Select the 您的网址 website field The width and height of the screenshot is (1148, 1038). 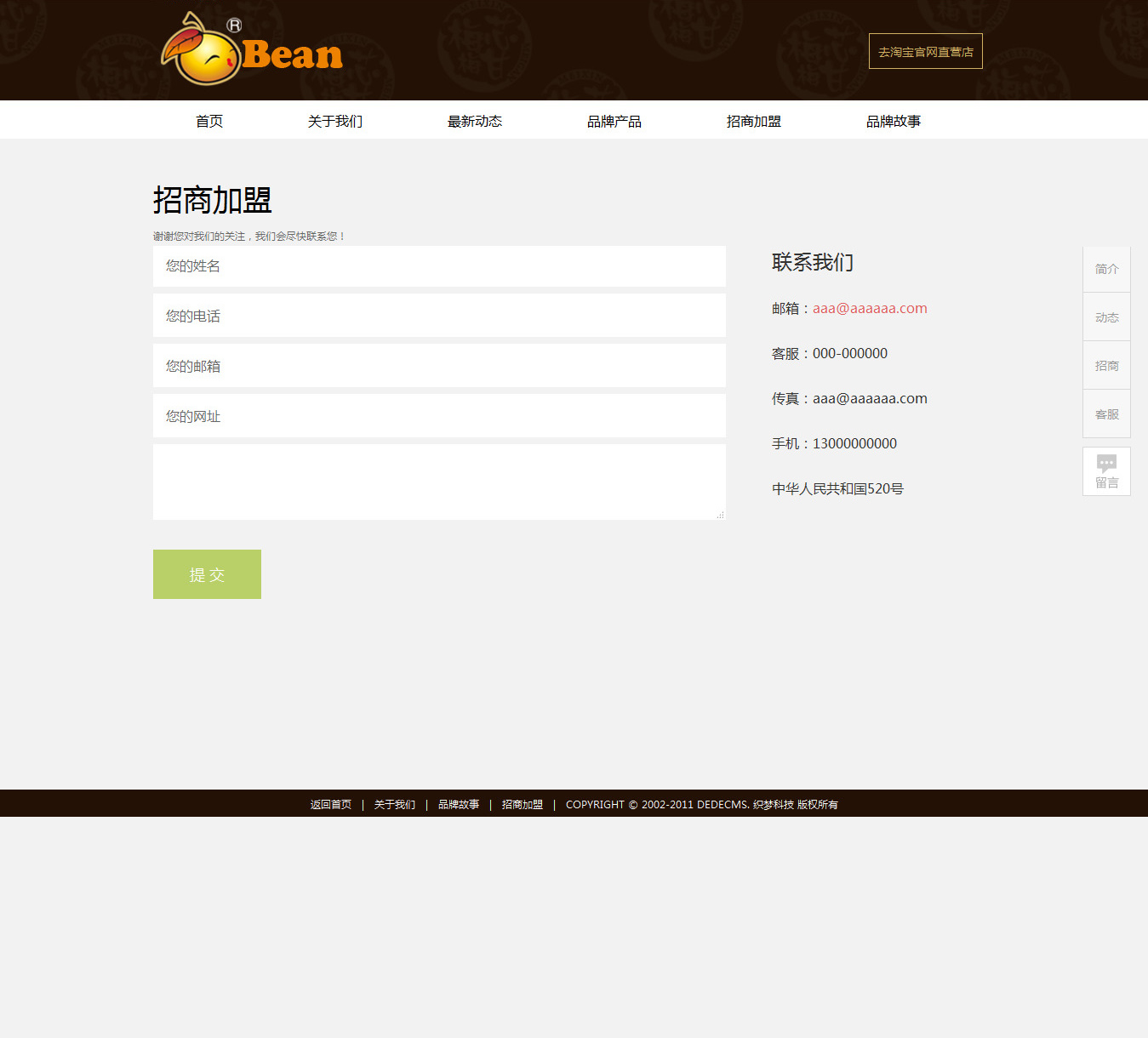tap(439, 416)
